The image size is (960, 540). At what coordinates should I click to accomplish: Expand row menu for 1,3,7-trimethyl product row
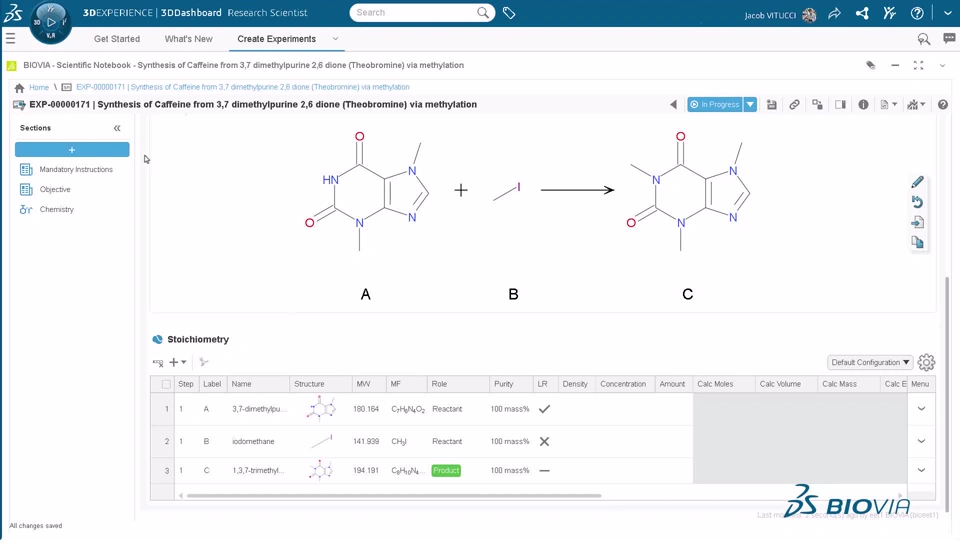[x=921, y=471]
